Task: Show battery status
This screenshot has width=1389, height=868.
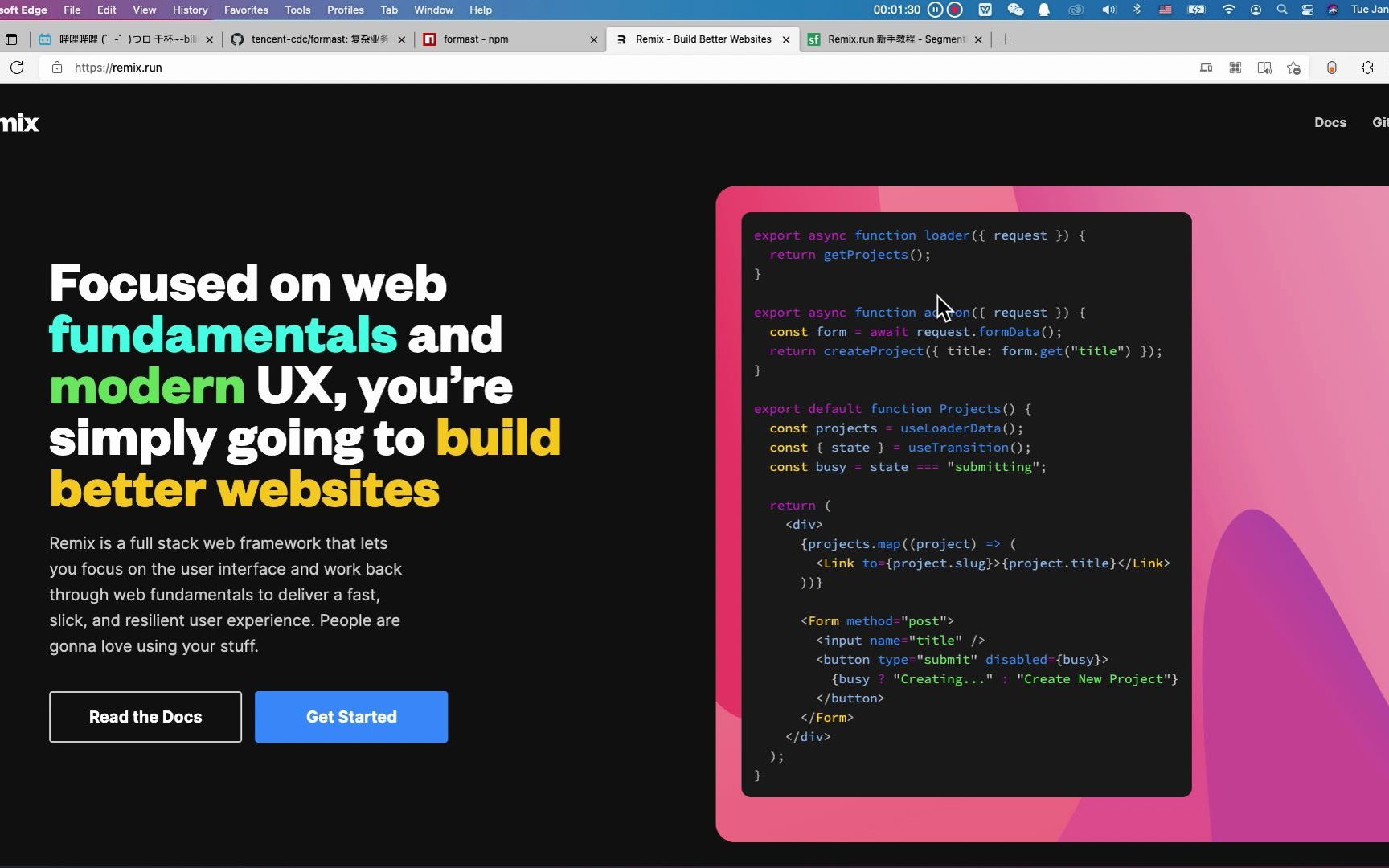Action: click(x=1197, y=10)
